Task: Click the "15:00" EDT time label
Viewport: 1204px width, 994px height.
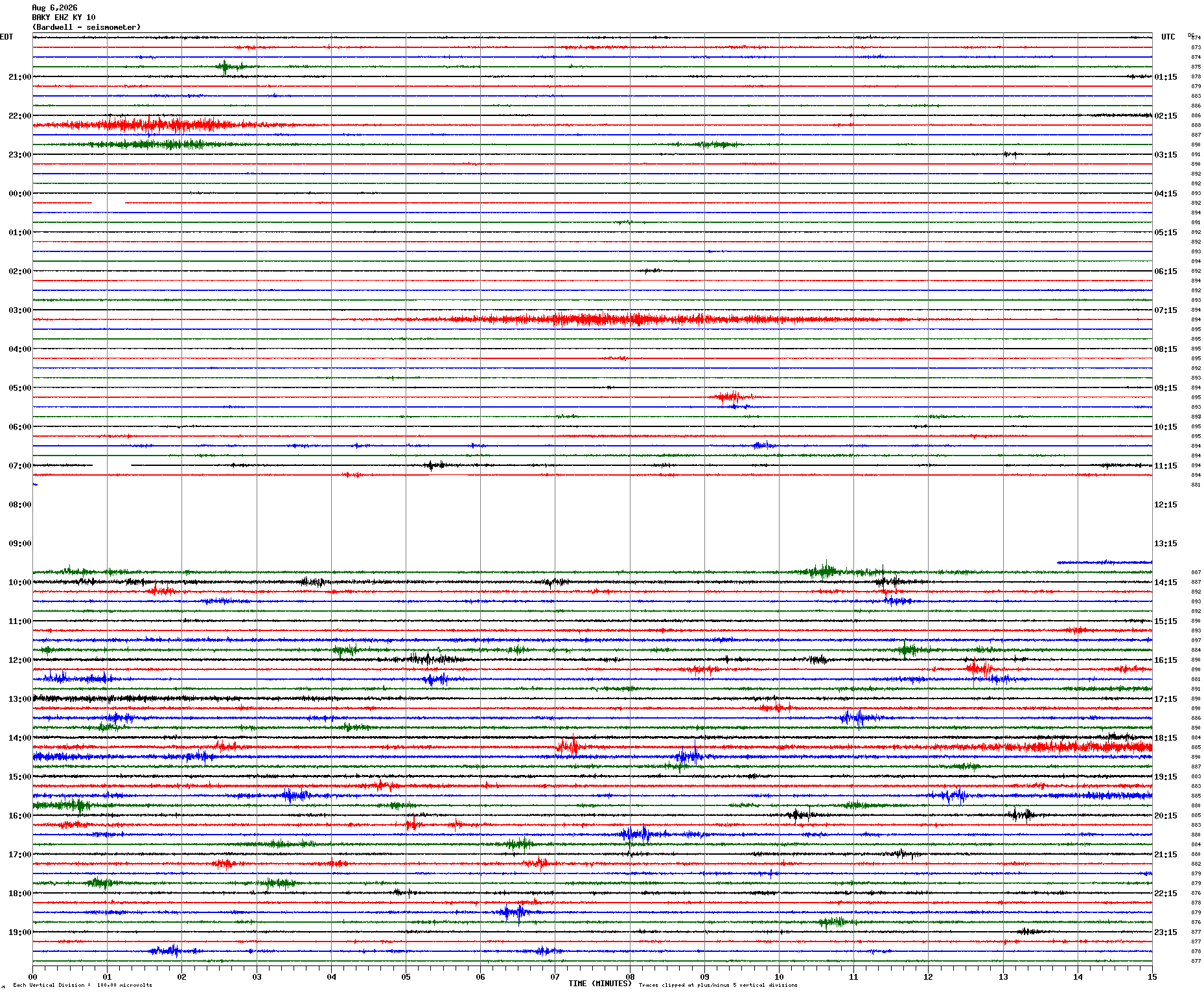Action: tap(19, 777)
